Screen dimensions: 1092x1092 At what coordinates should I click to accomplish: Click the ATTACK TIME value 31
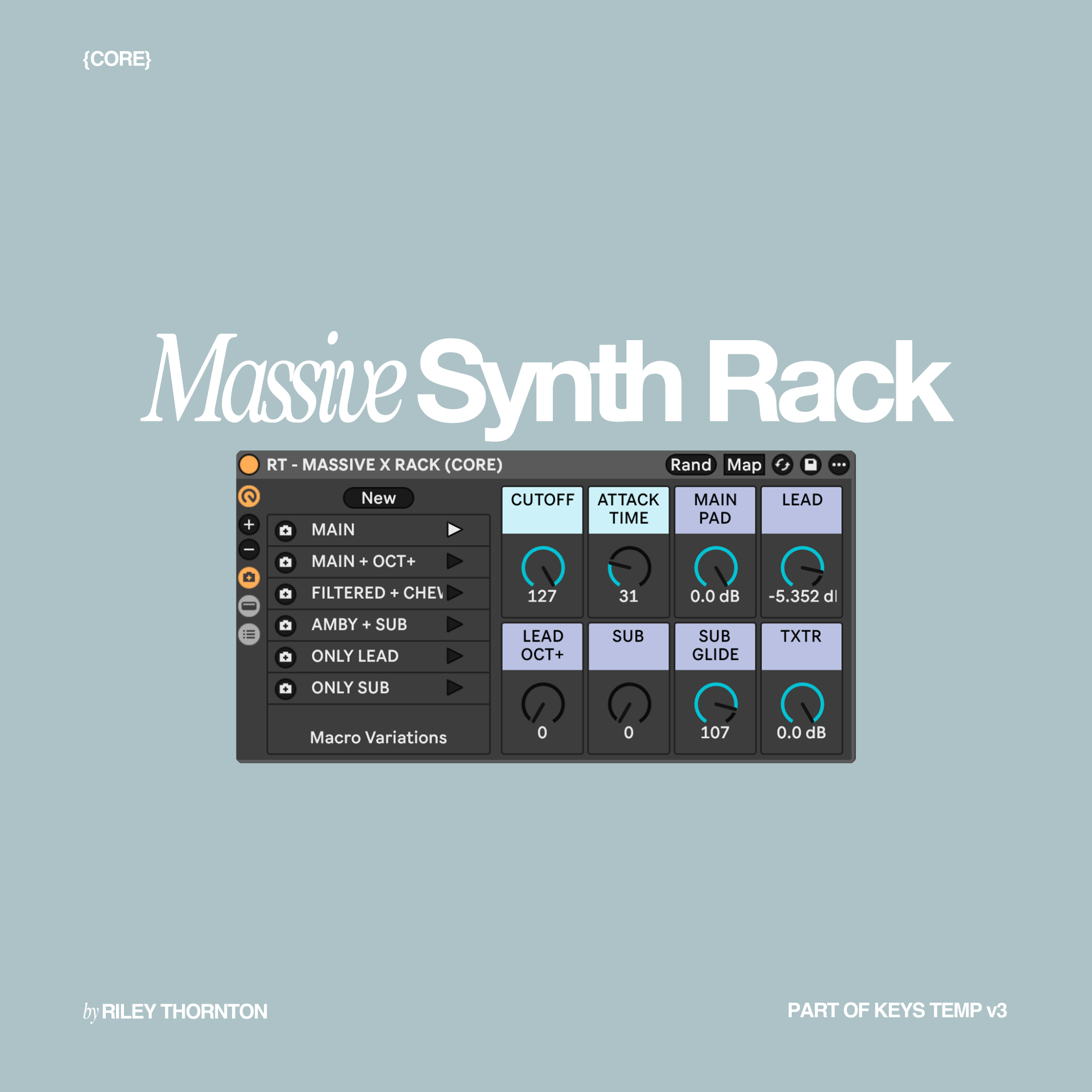[x=628, y=596]
